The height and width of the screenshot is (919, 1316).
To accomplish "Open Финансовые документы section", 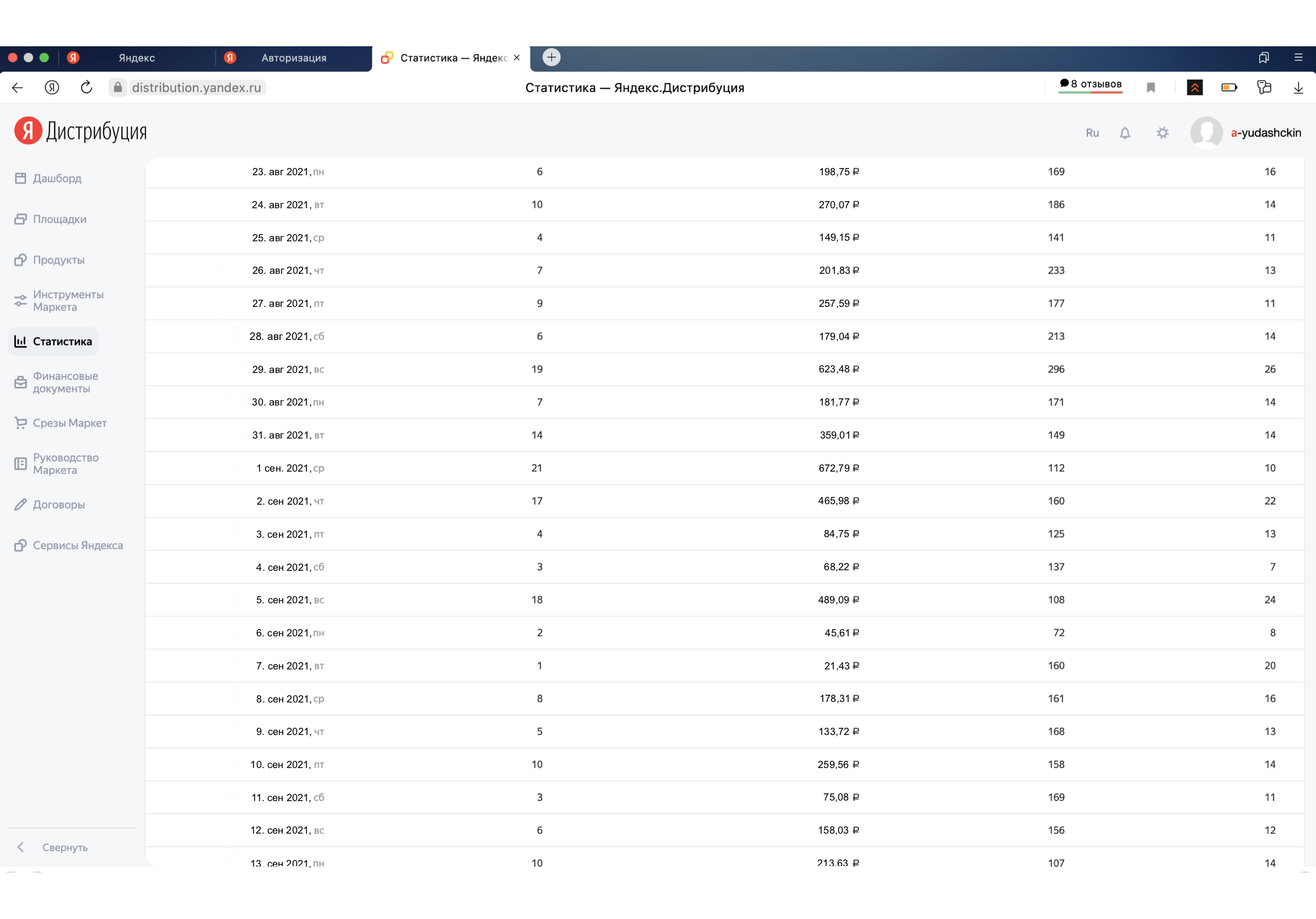I will tap(65, 382).
